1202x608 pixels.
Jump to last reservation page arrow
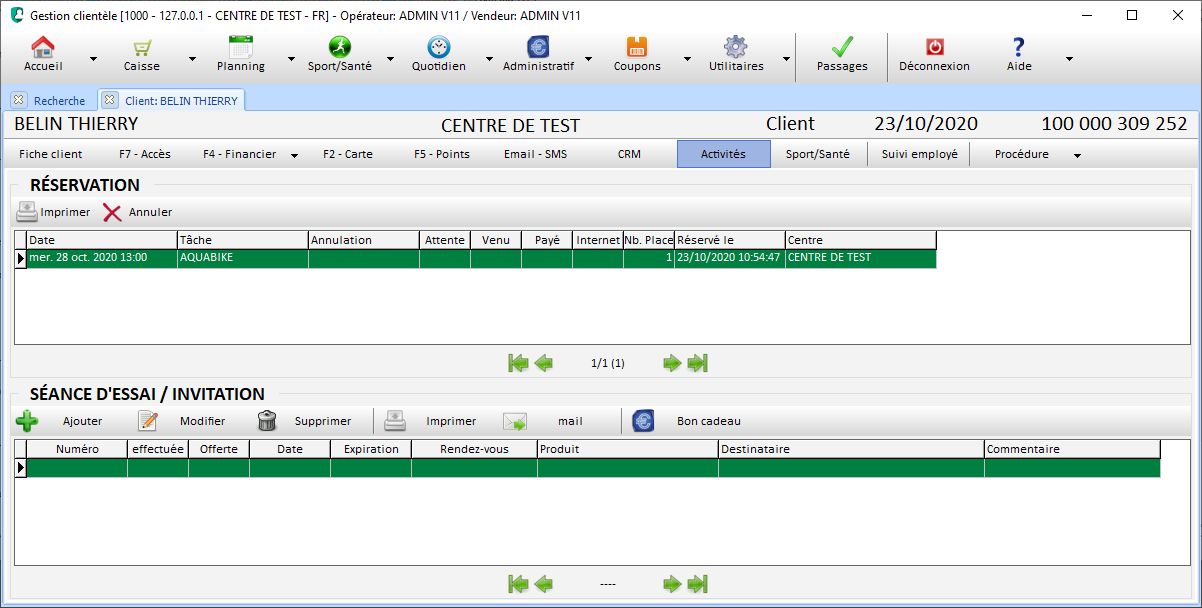[x=697, y=363]
